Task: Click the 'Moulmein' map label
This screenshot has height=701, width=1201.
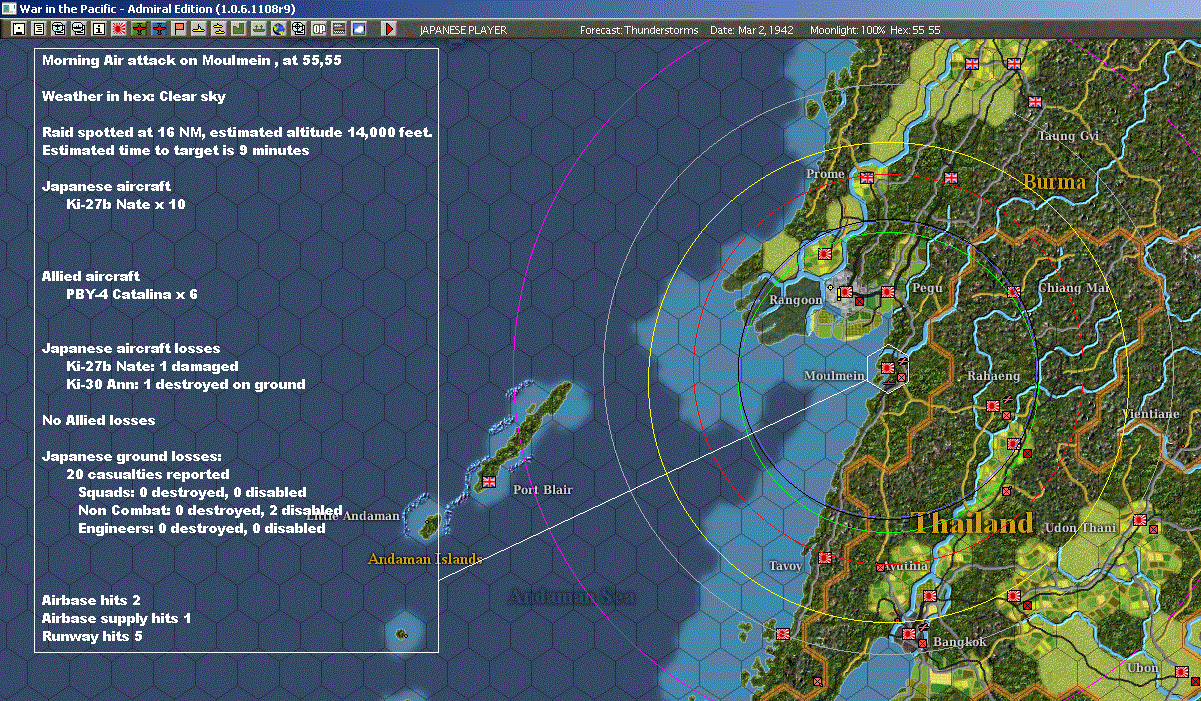Action: point(834,375)
